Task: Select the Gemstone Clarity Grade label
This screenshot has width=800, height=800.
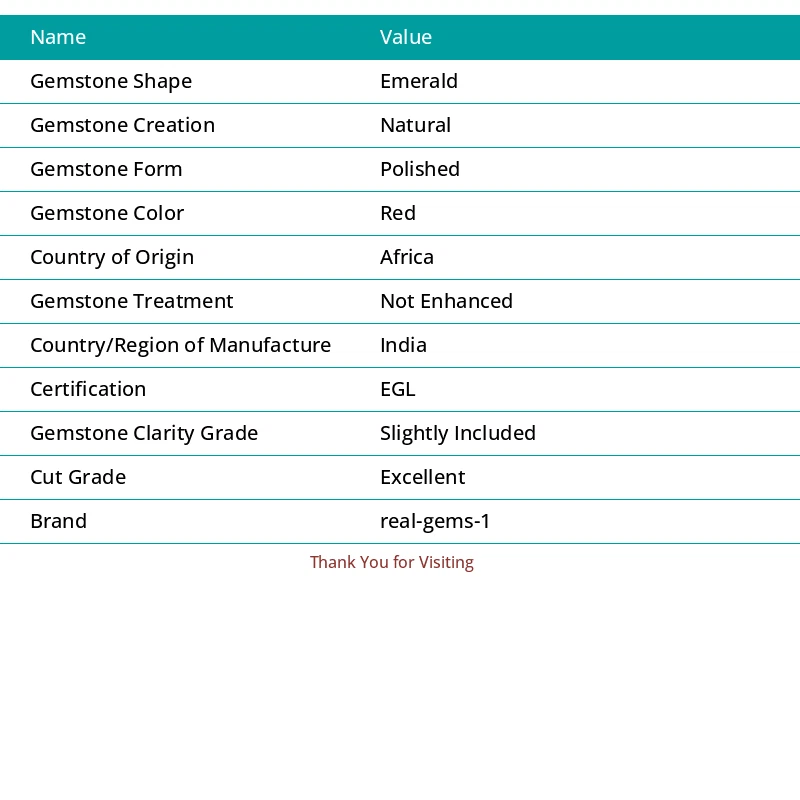Action: [x=144, y=433]
